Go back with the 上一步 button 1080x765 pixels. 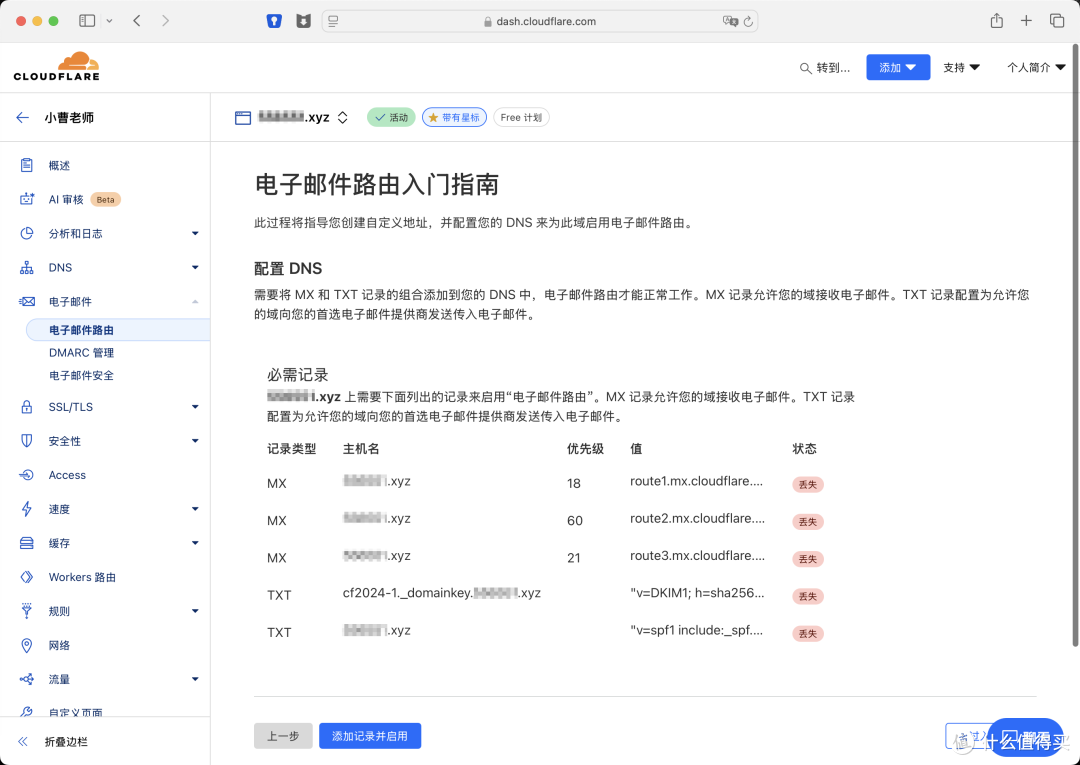click(283, 735)
